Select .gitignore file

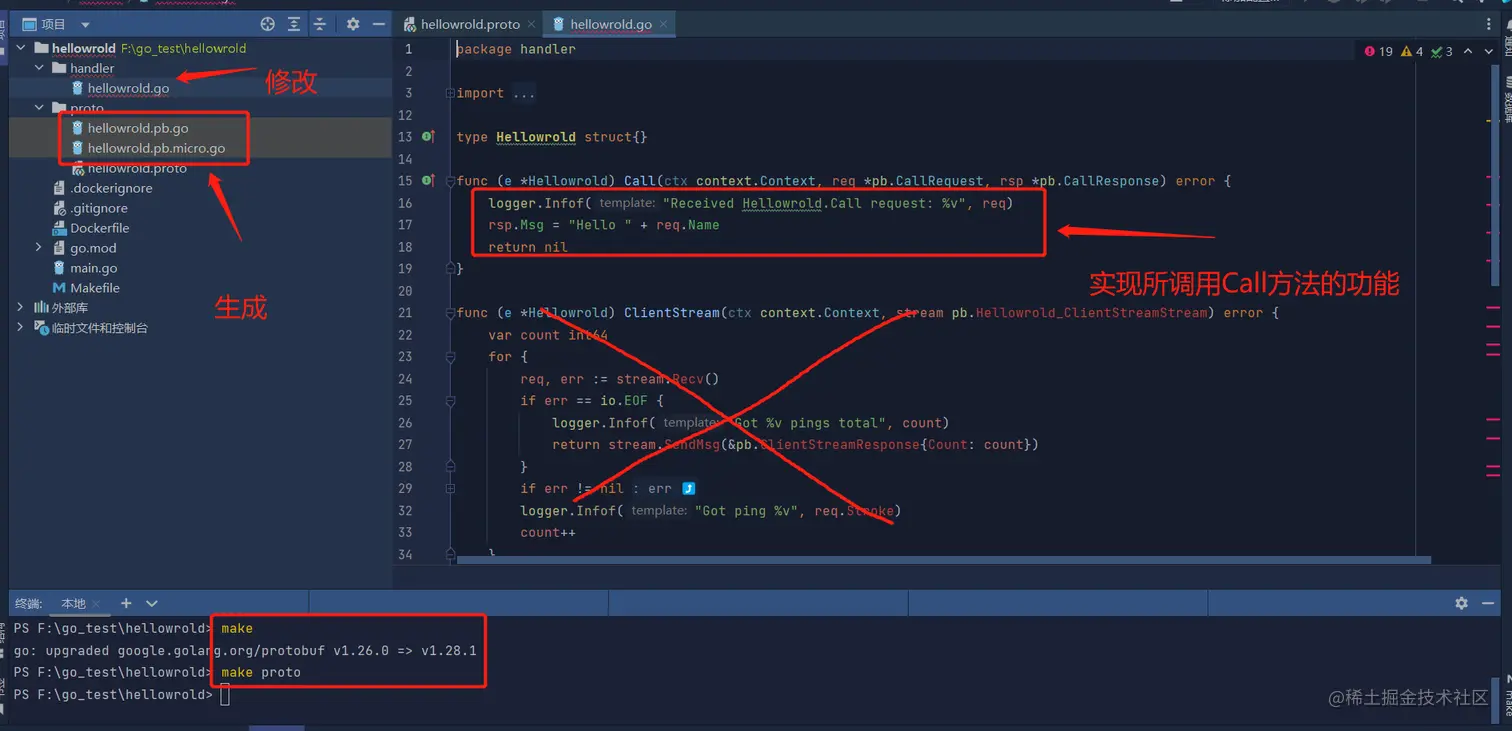click(x=99, y=208)
